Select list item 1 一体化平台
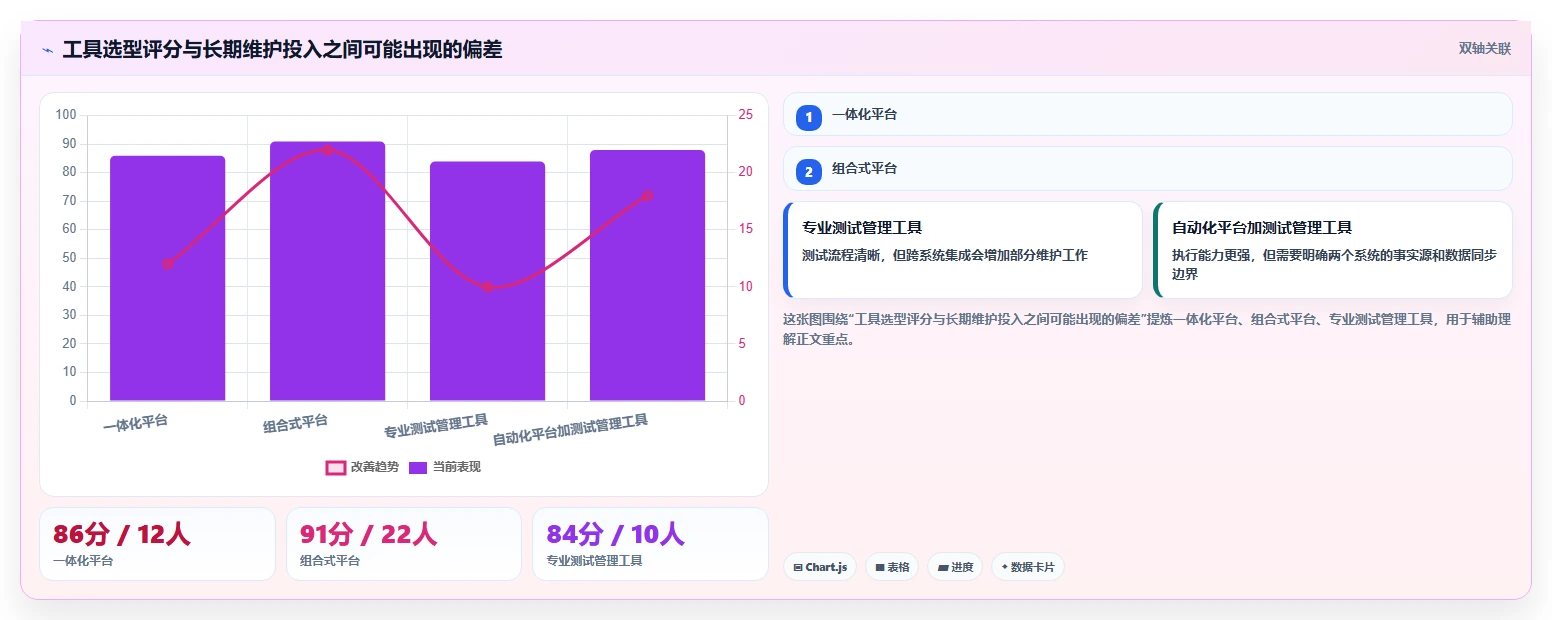This screenshot has width=1552, height=620. [x=1147, y=114]
